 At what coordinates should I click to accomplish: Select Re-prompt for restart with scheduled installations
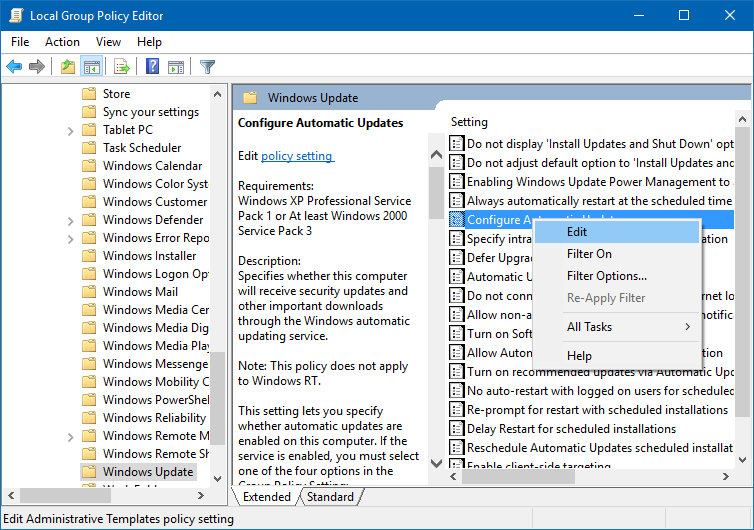pos(597,410)
